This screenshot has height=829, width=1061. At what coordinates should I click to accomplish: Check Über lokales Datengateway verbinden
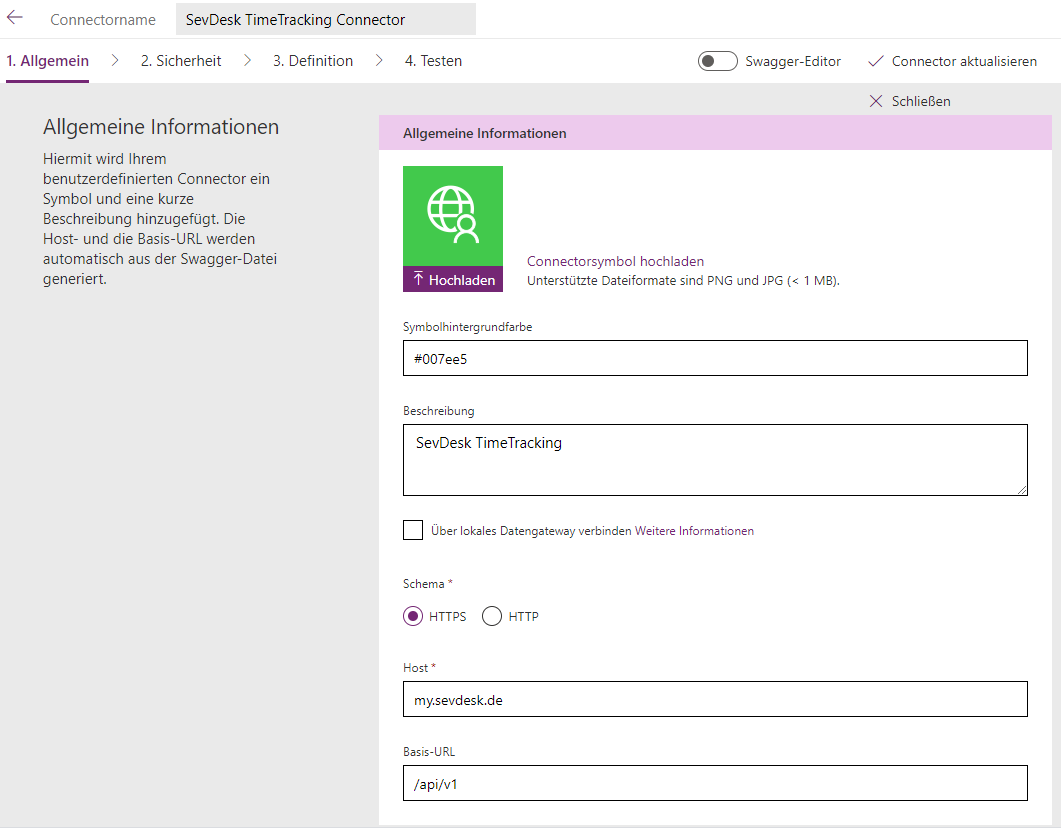(x=413, y=529)
